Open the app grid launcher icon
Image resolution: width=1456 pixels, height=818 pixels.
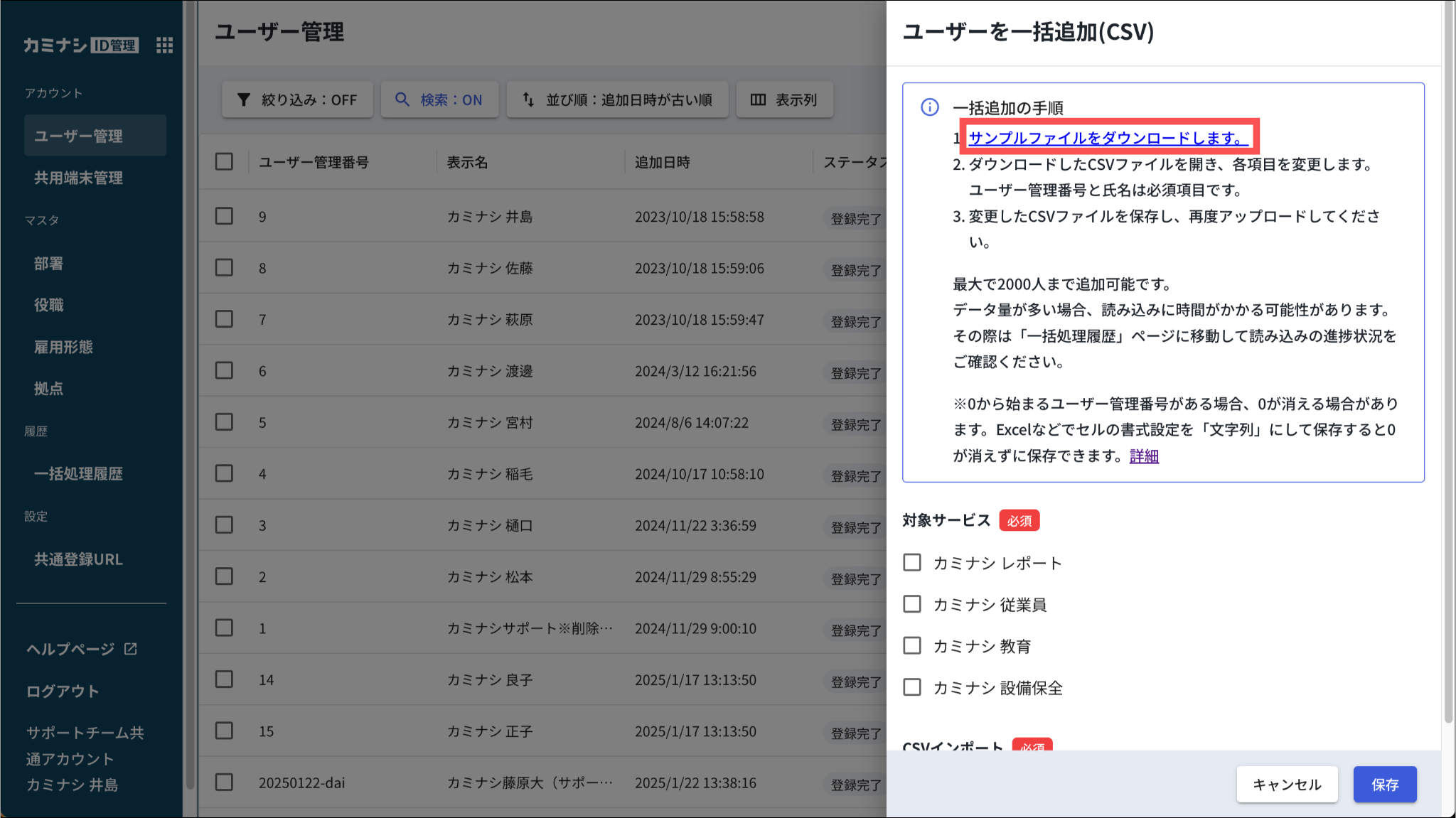(164, 45)
